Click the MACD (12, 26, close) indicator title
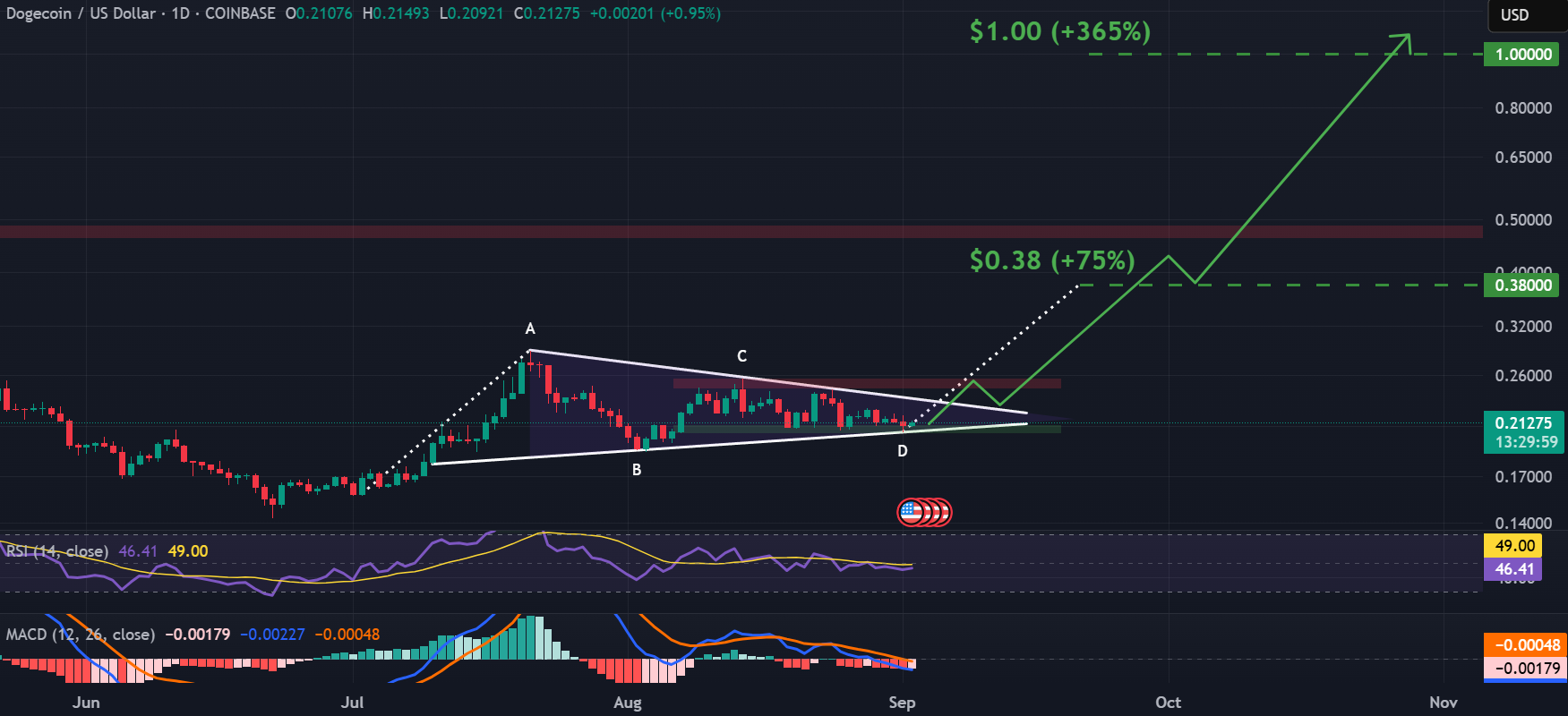This screenshot has width=1568, height=716. coord(81,635)
